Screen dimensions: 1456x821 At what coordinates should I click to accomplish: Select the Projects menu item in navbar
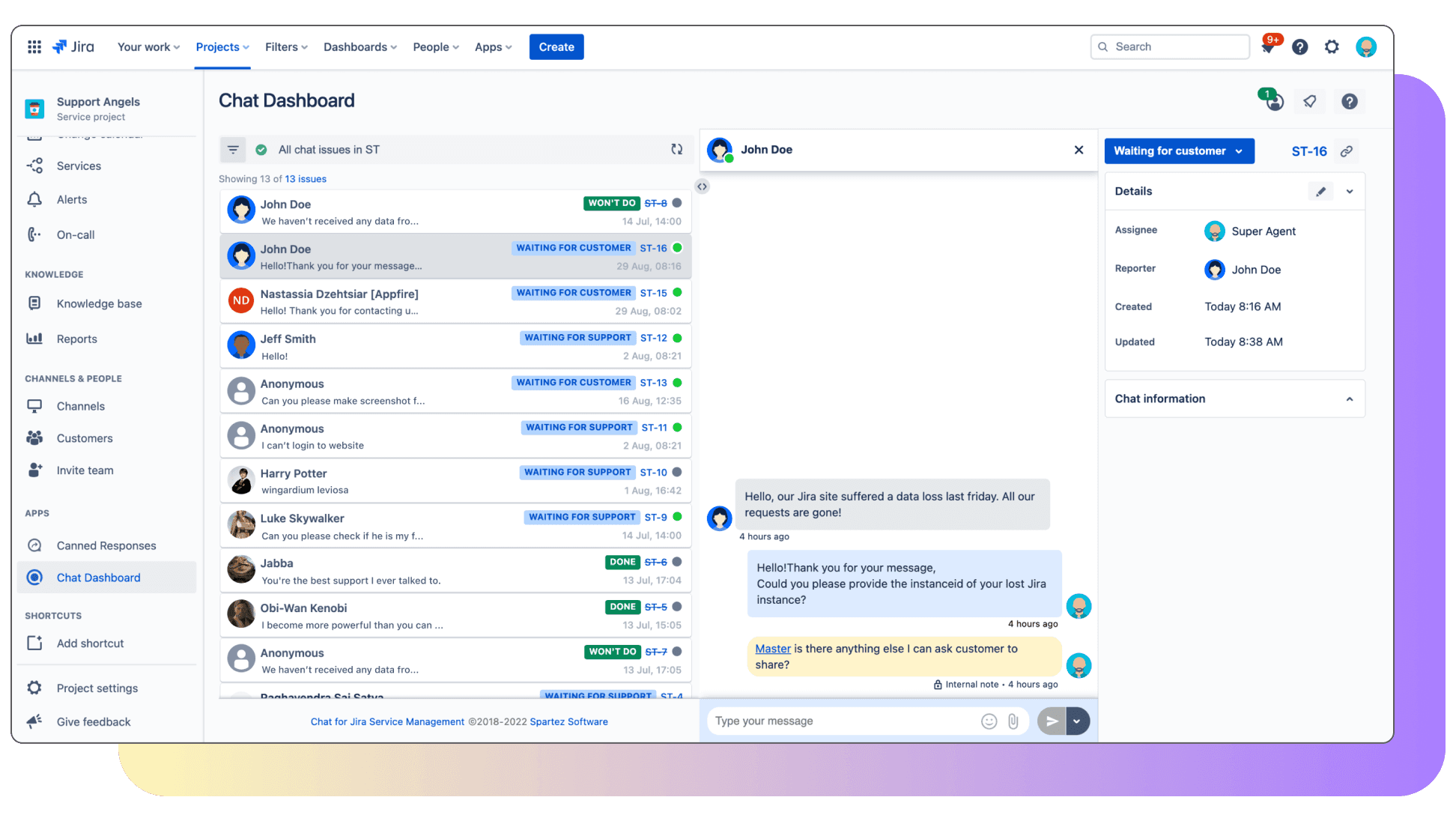(x=222, y=46)
